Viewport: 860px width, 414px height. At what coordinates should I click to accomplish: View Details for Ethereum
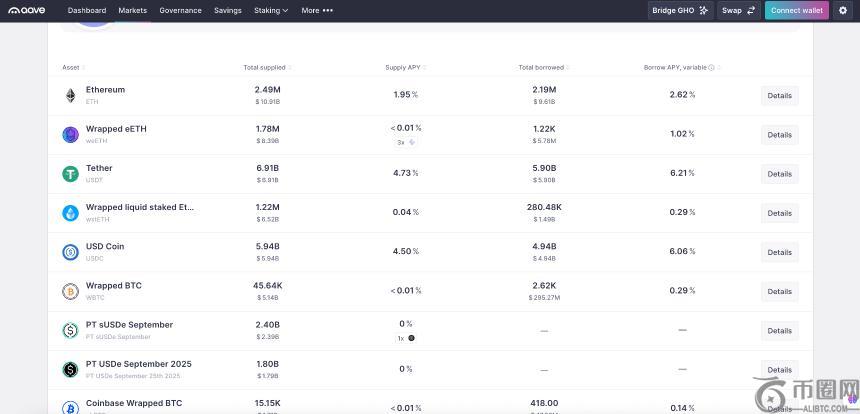point(779,96)
